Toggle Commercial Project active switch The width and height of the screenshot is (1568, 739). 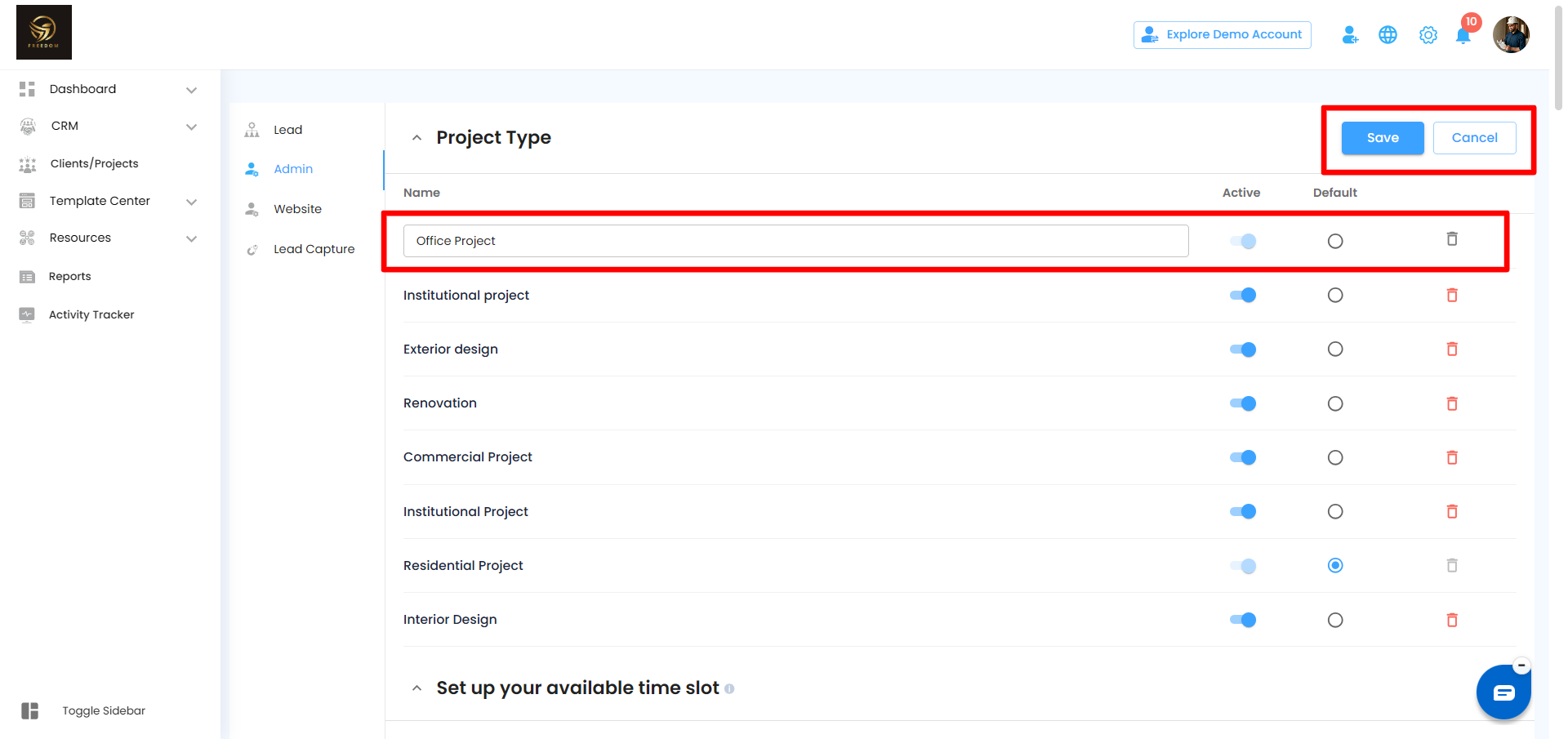pyautogui.click(x=1243, y=457)
